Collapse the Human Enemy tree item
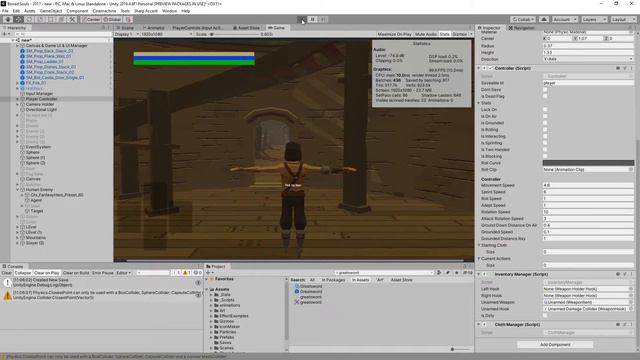This screenshot has height=360, width=640. [x=18, y=189]
